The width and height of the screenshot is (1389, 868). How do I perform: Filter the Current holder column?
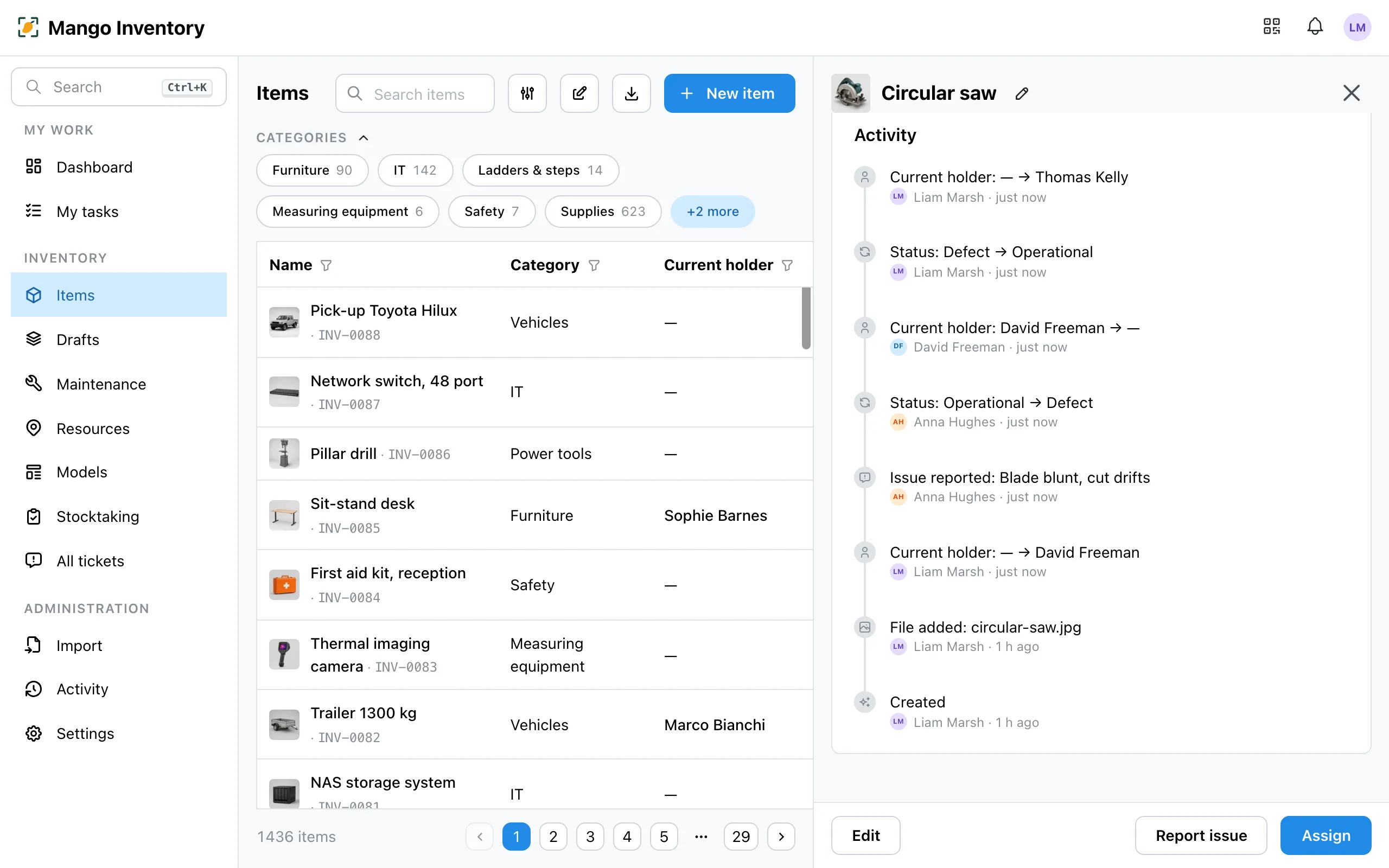click(787, 265)
